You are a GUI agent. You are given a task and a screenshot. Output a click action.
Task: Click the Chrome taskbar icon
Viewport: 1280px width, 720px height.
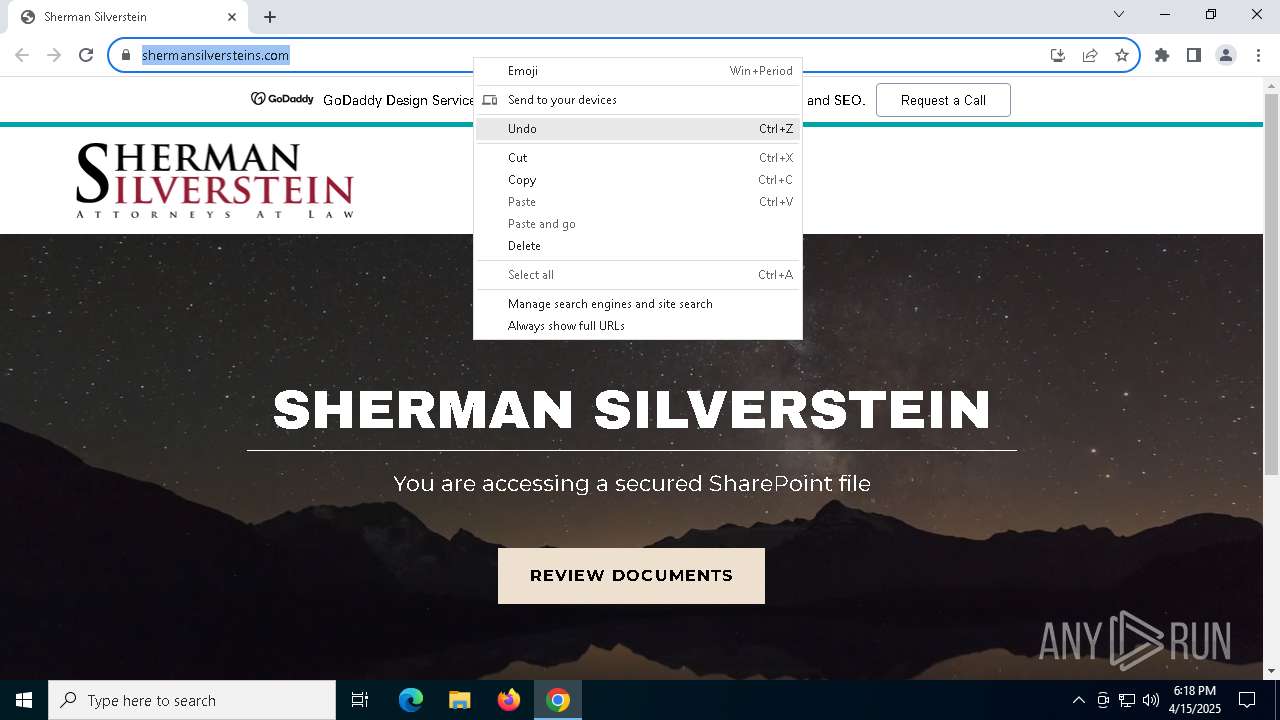click(558, 700)
